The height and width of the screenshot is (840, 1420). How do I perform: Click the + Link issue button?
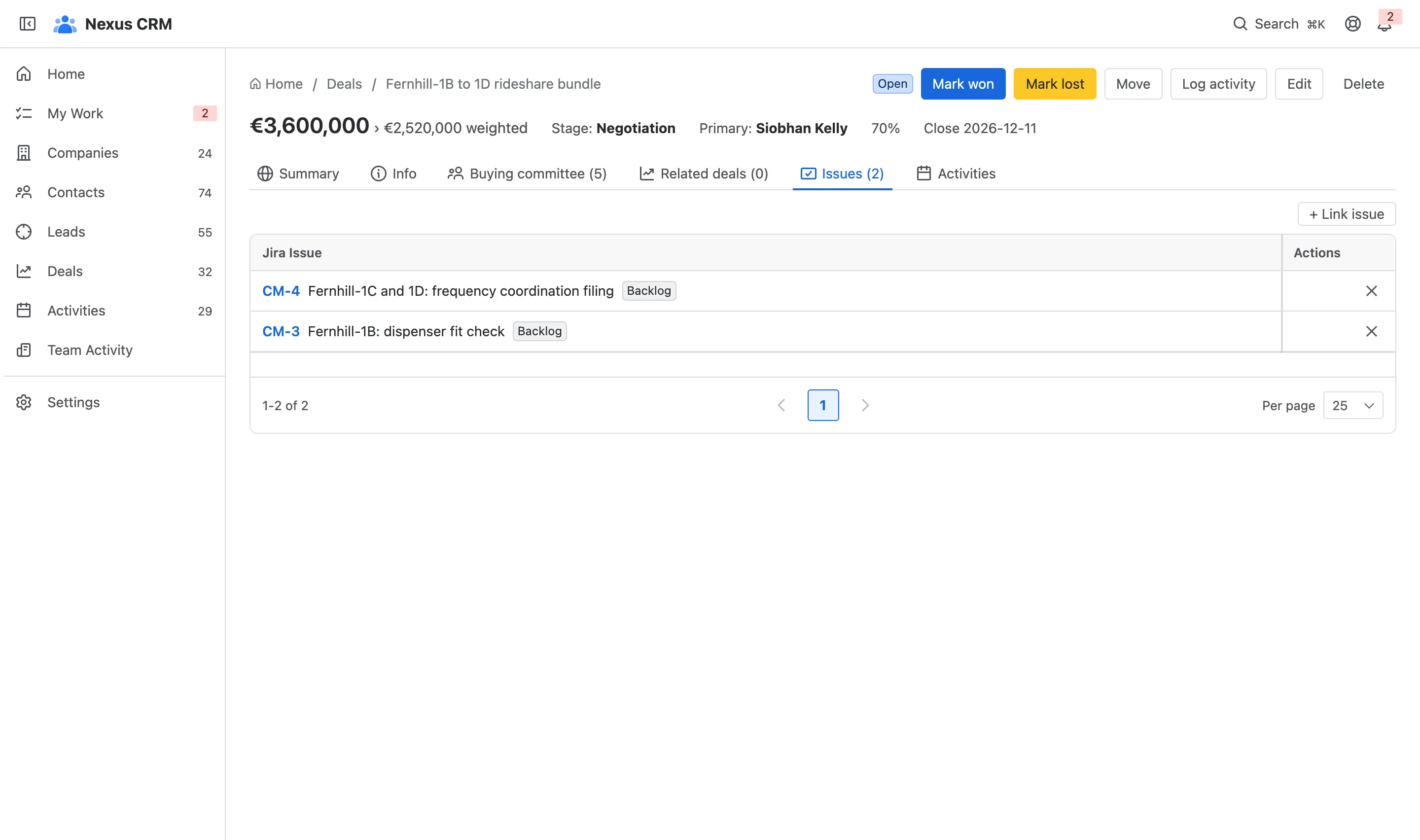(1347, 214)
